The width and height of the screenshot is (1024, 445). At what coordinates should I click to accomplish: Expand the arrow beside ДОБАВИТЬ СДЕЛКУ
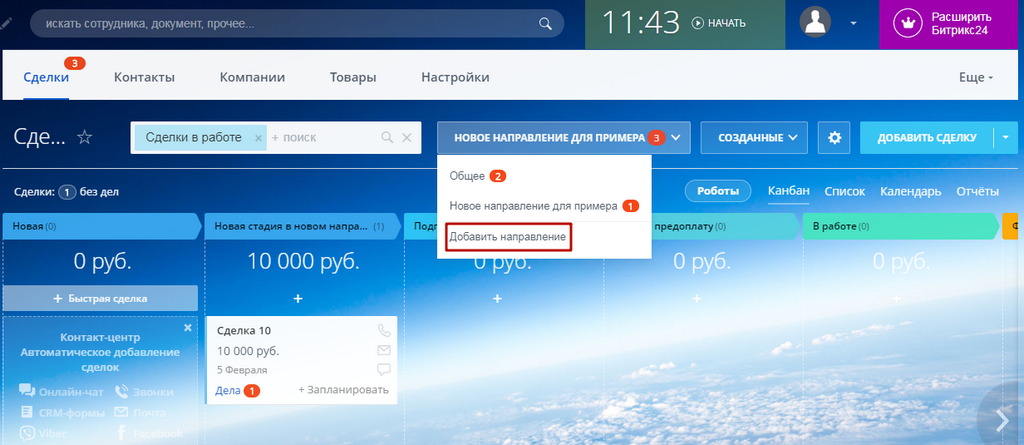(x=1006, y=138)
